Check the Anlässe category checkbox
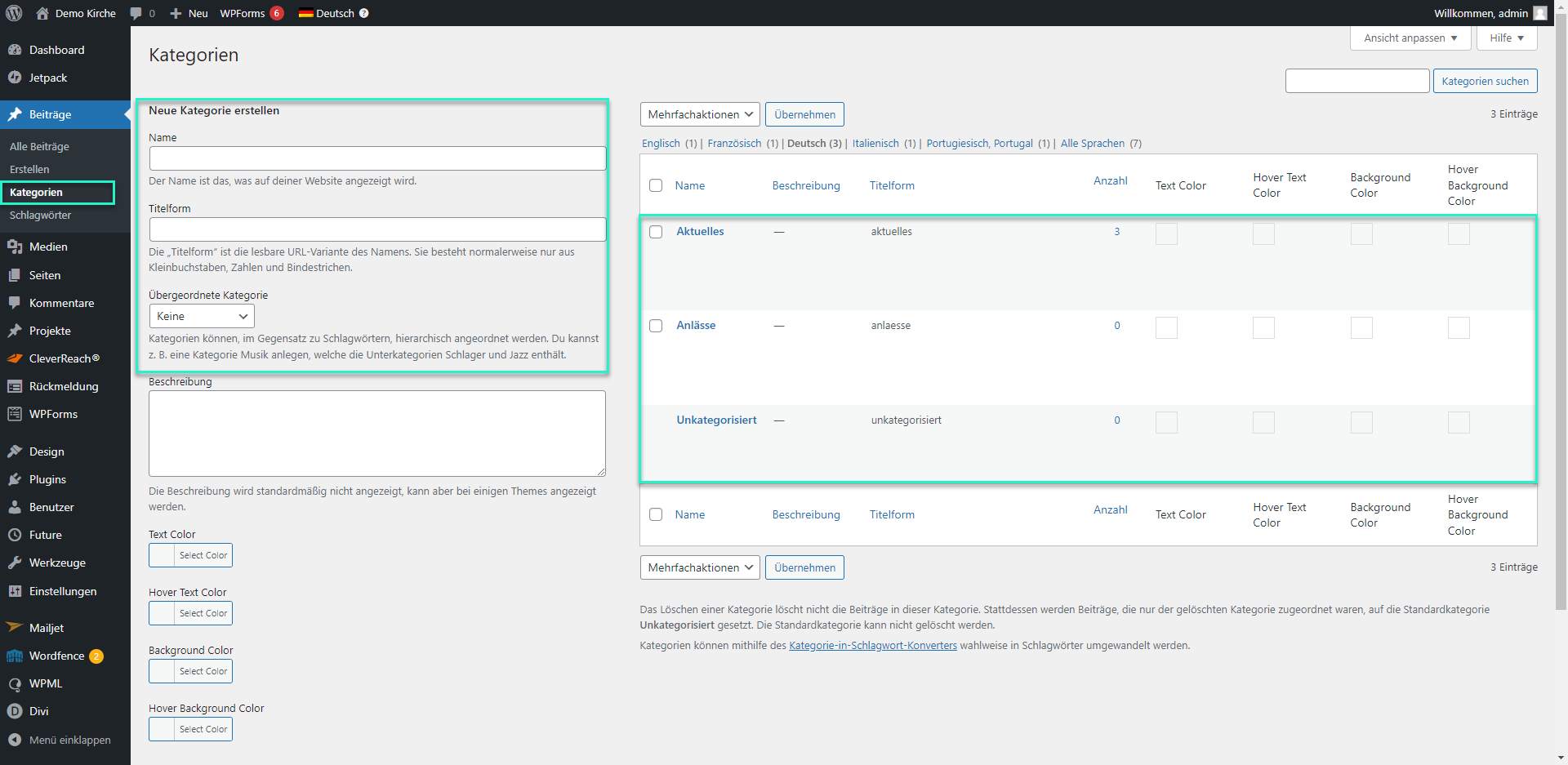Viewport: 1568px width, 765px height. point(656,326)
